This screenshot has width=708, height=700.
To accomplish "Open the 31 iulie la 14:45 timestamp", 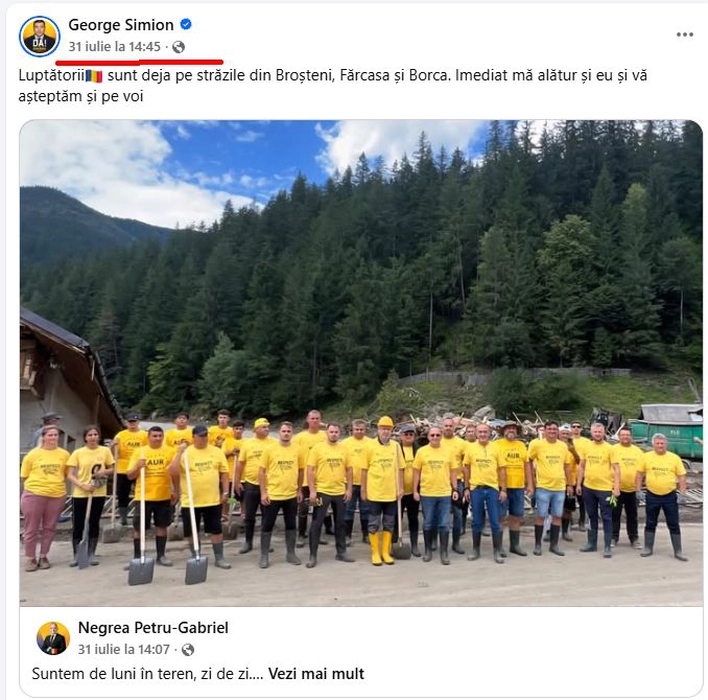I will tap(115, 47).
